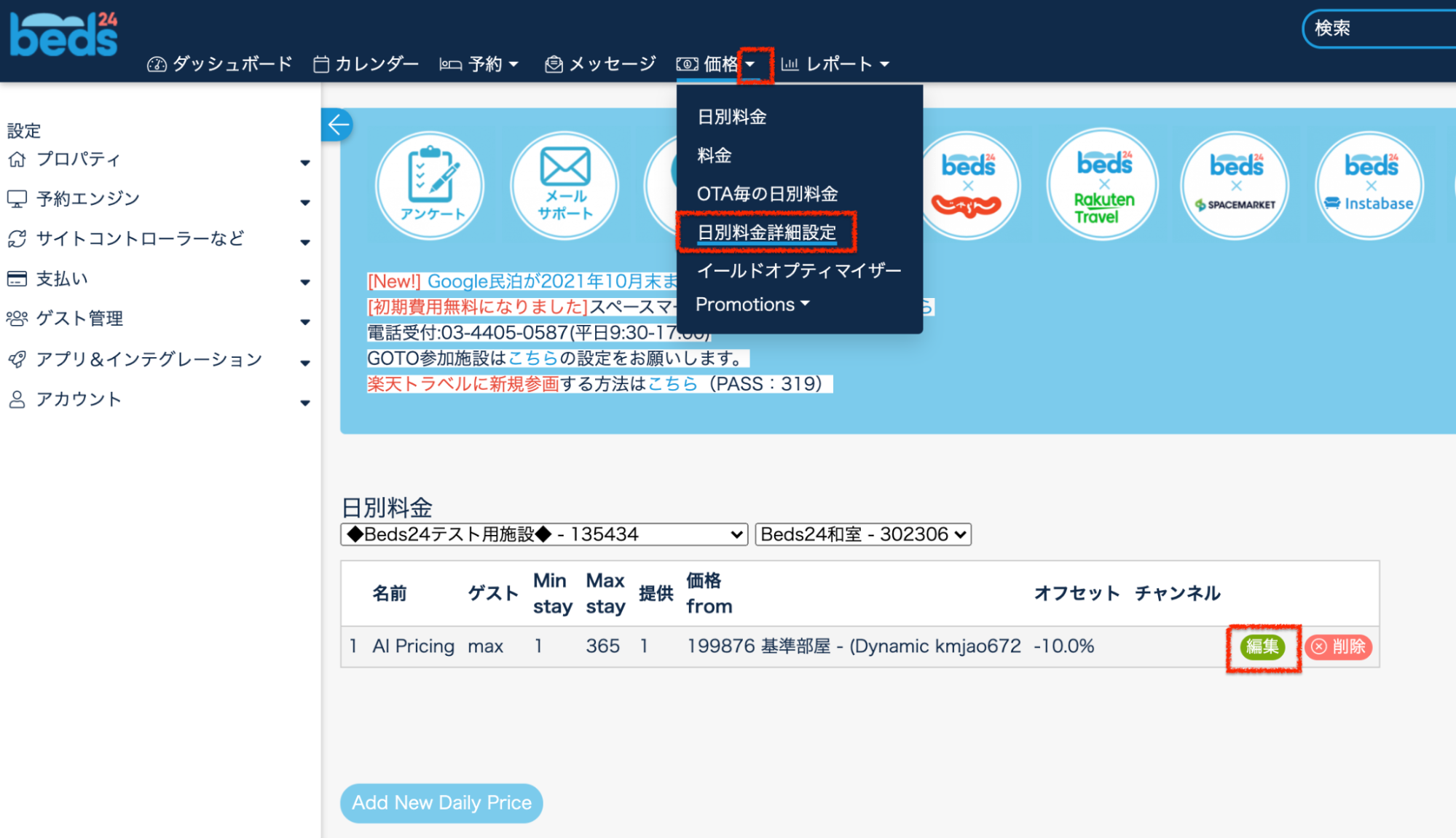The width and height of the screenshot is (1456, 838).
Task: Open the room dropdown Beds24和室 - 302306
Action: tap(862, 534)
